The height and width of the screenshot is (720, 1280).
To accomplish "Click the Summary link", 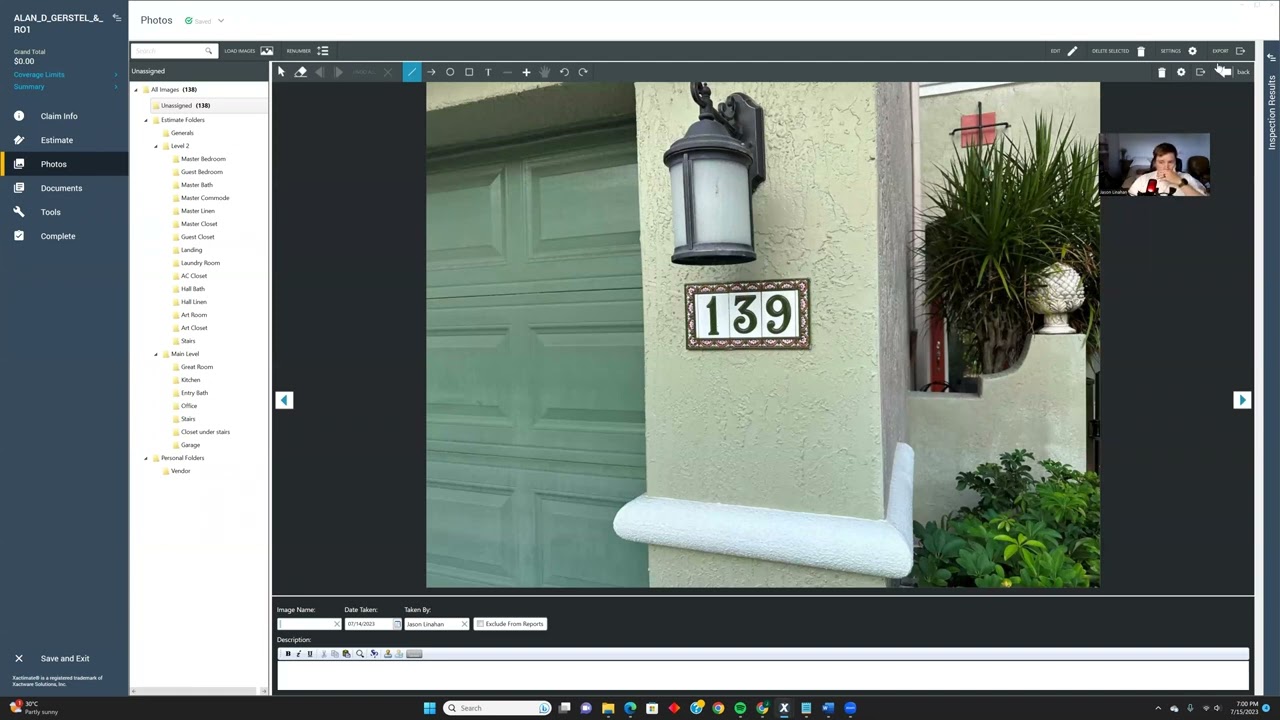I will click(x=29, y=87).
